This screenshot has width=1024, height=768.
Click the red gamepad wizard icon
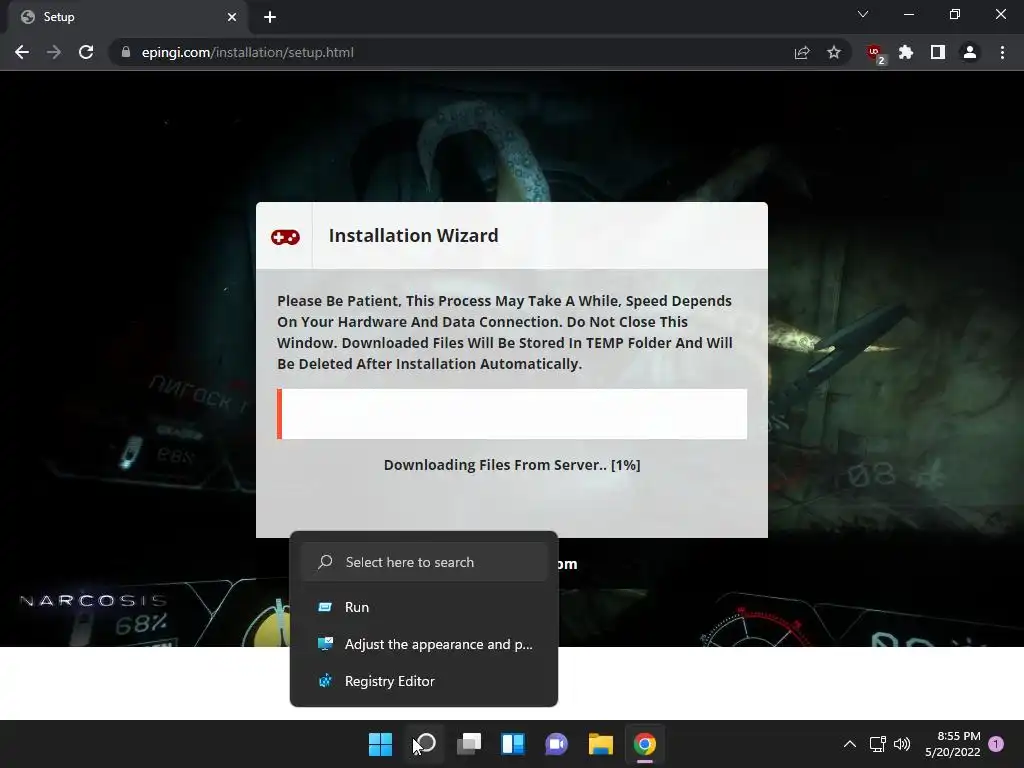[x=285, y=236]
